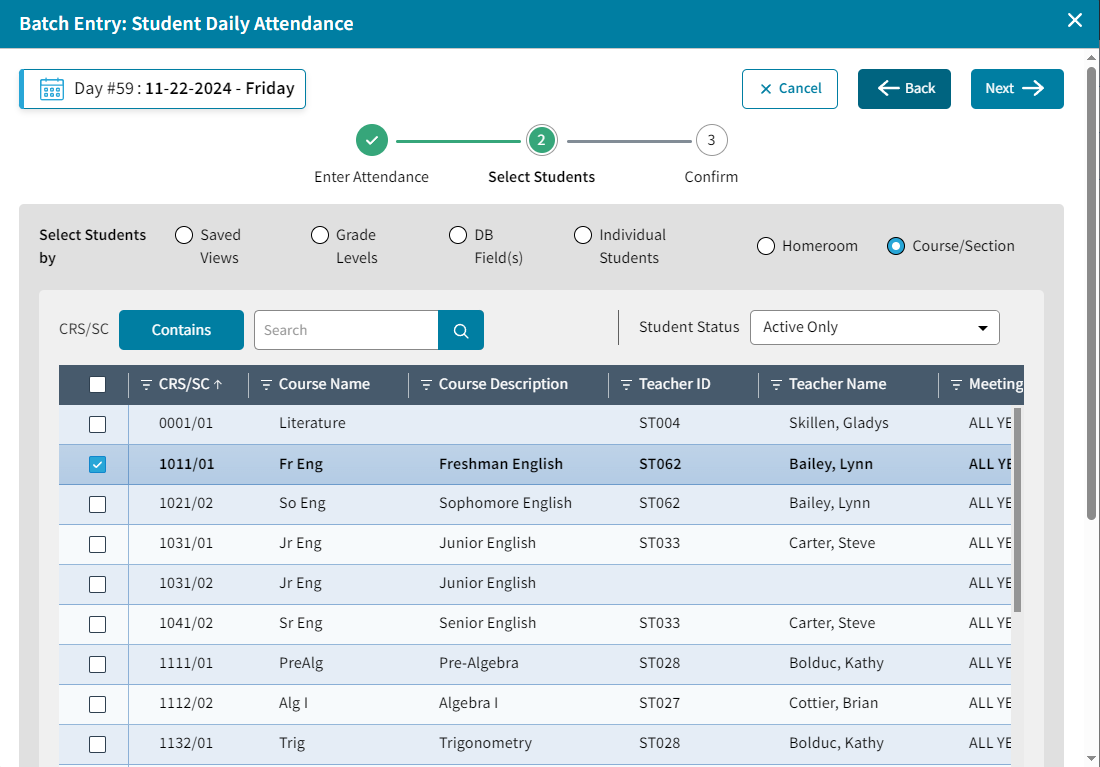Select the Homeroom radio option
This screenshot has height=767, width=1100.
click(x=766, y=246)
